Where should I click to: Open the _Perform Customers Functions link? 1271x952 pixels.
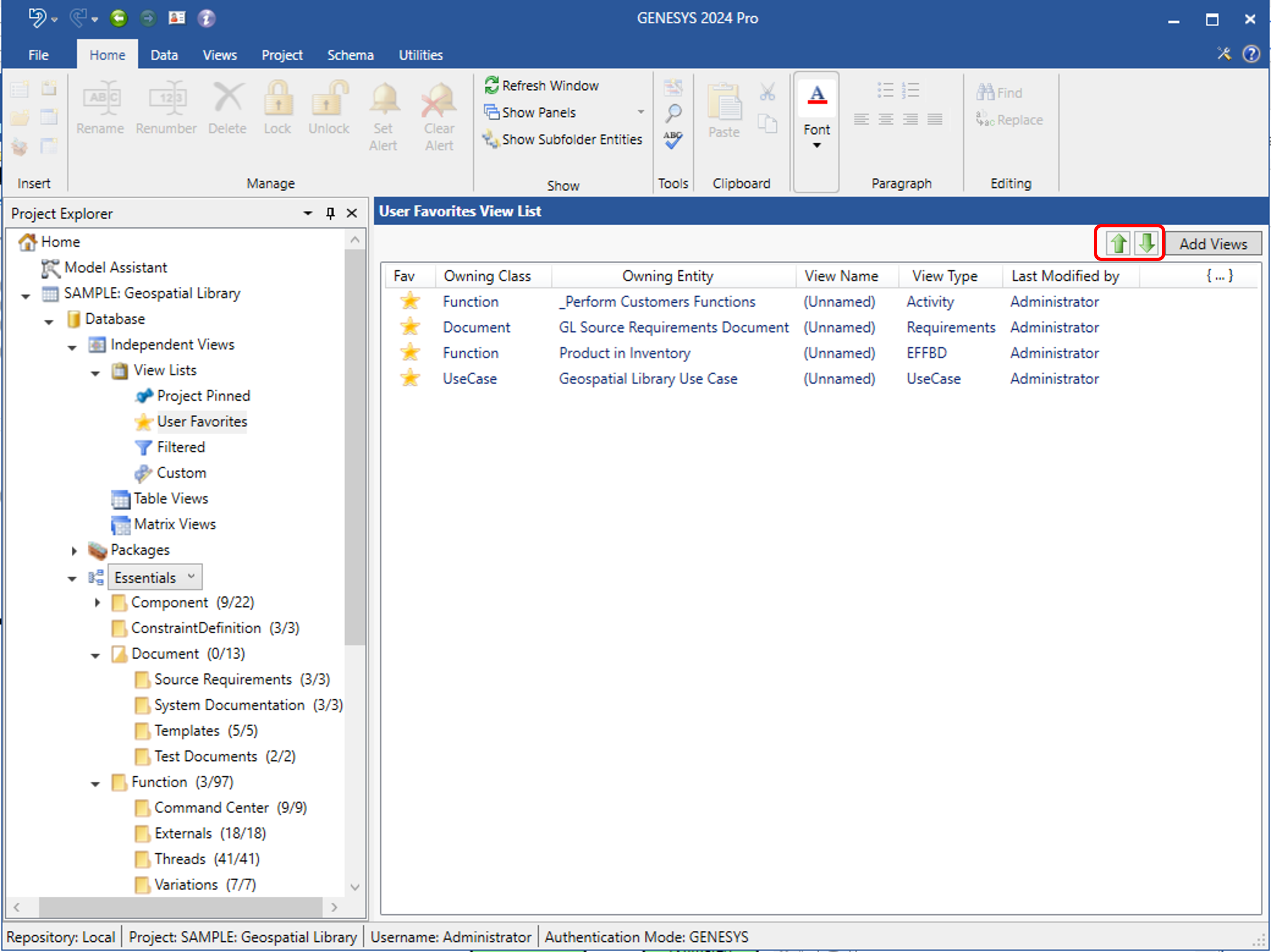[x=657, y=301]
